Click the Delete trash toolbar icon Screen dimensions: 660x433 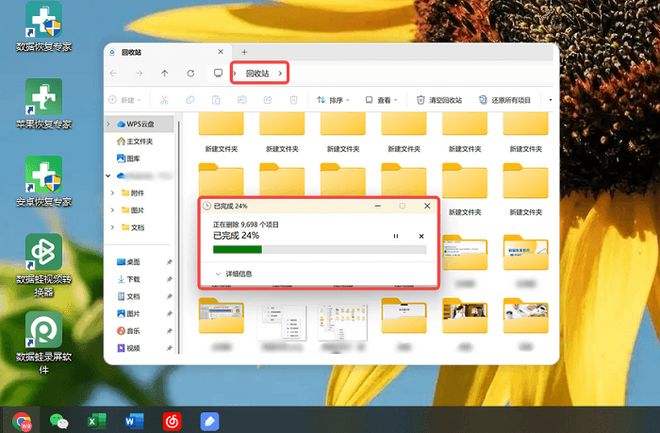(x=293, y=100)
